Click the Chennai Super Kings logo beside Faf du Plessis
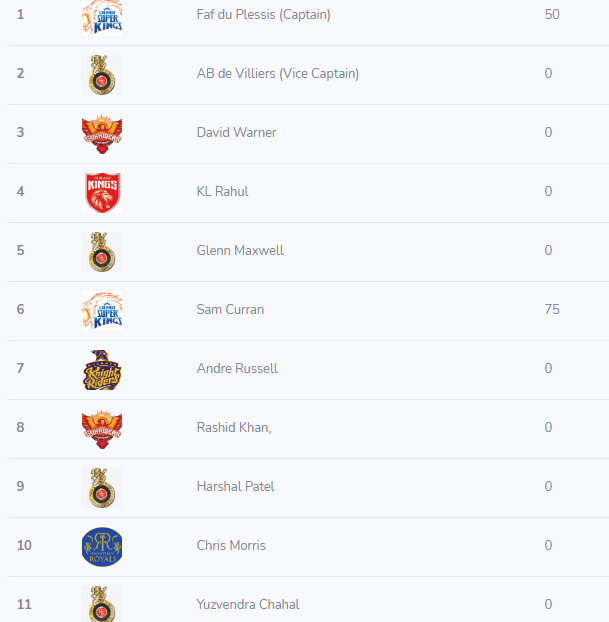Viewport: 609px width, 622px height. [x=102, y=17]
